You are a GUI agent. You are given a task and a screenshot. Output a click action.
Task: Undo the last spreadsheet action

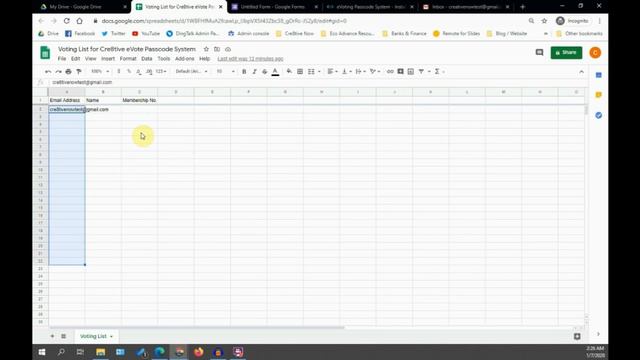coord(48,71)
